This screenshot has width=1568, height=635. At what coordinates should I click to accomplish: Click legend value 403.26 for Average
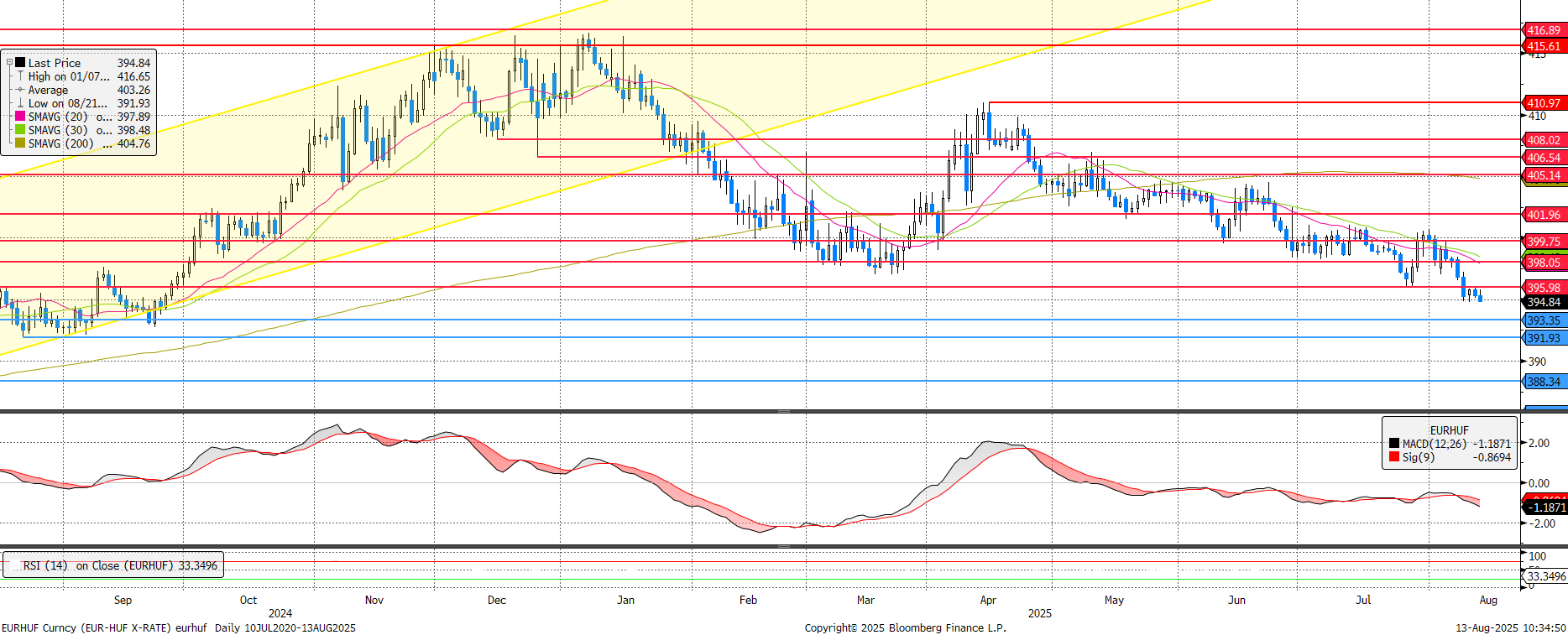point(133,90)
